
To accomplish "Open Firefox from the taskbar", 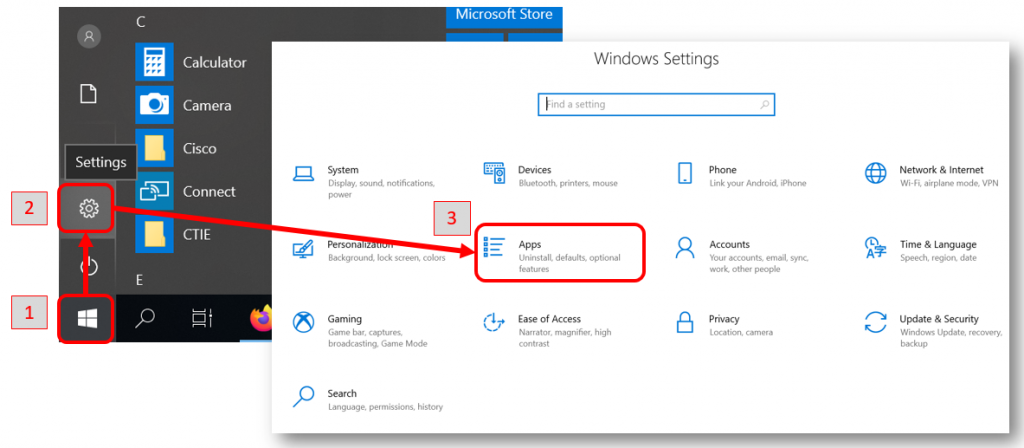I will (261, 319).
